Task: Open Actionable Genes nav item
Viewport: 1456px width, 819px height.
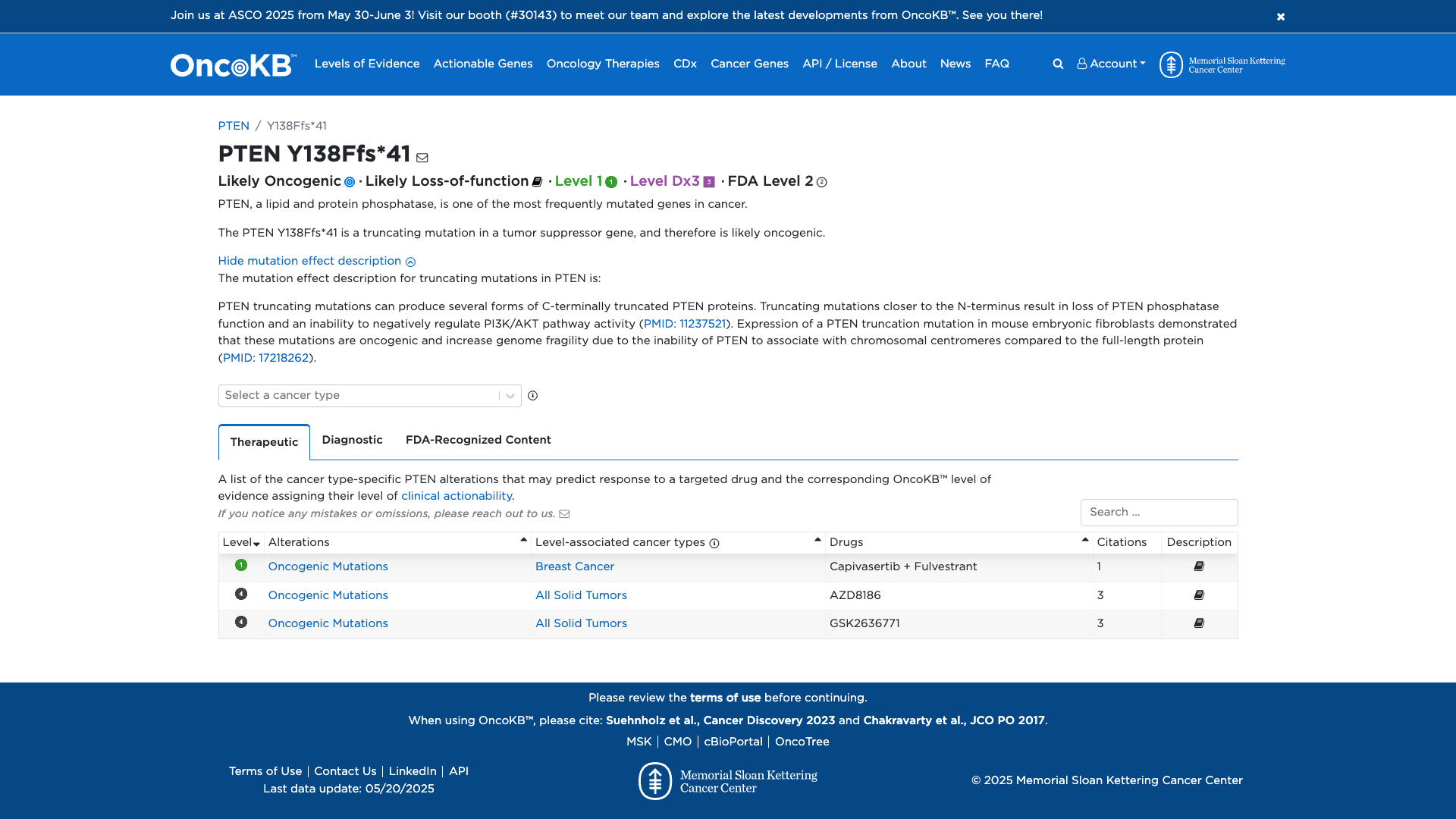Action: coord(483,64)
